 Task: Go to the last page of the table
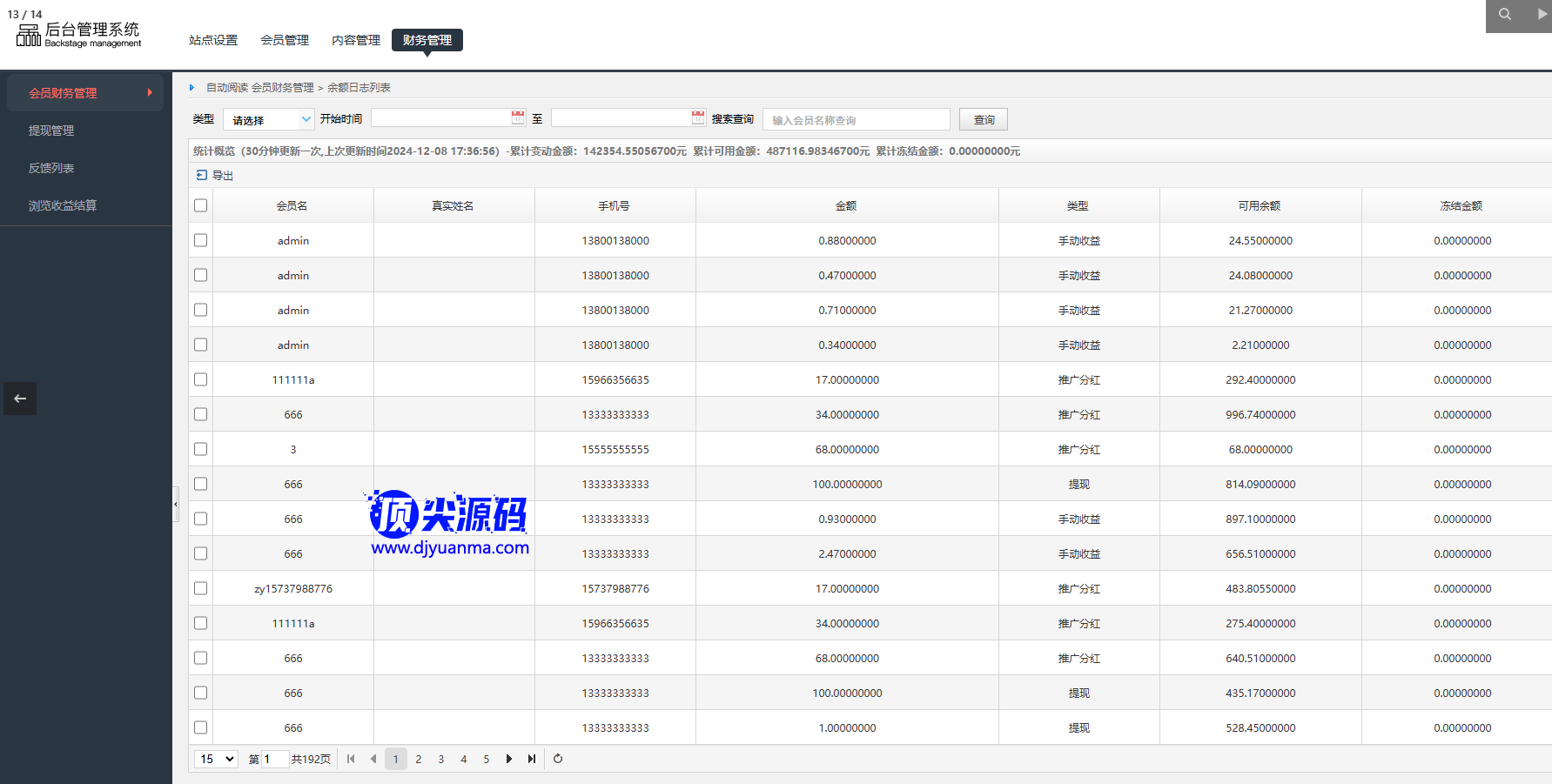[531, 759]
